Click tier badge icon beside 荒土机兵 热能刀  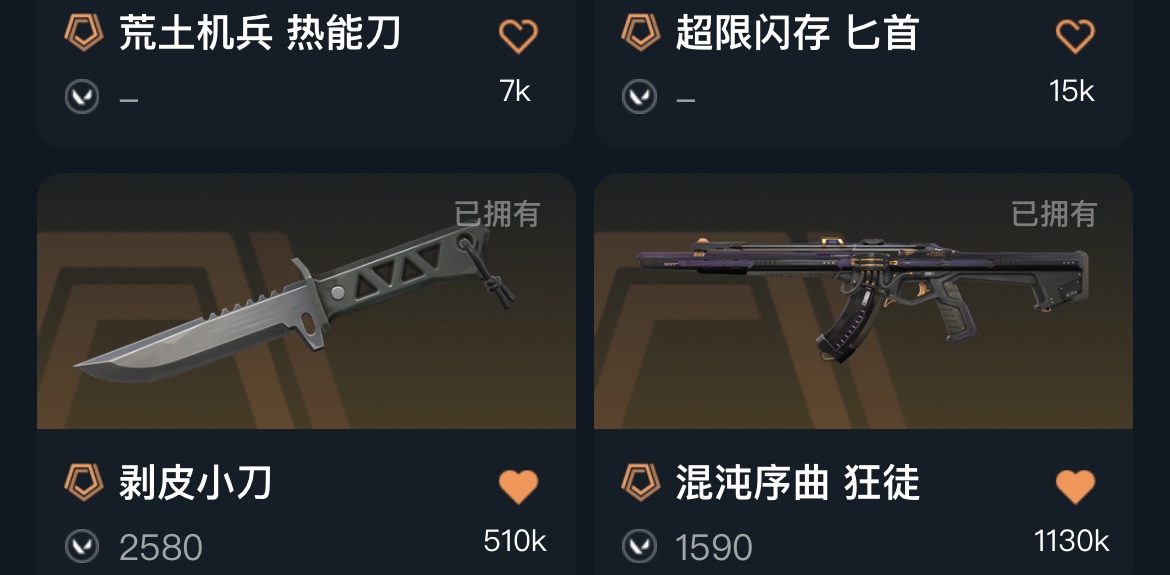tap(84, 33)
